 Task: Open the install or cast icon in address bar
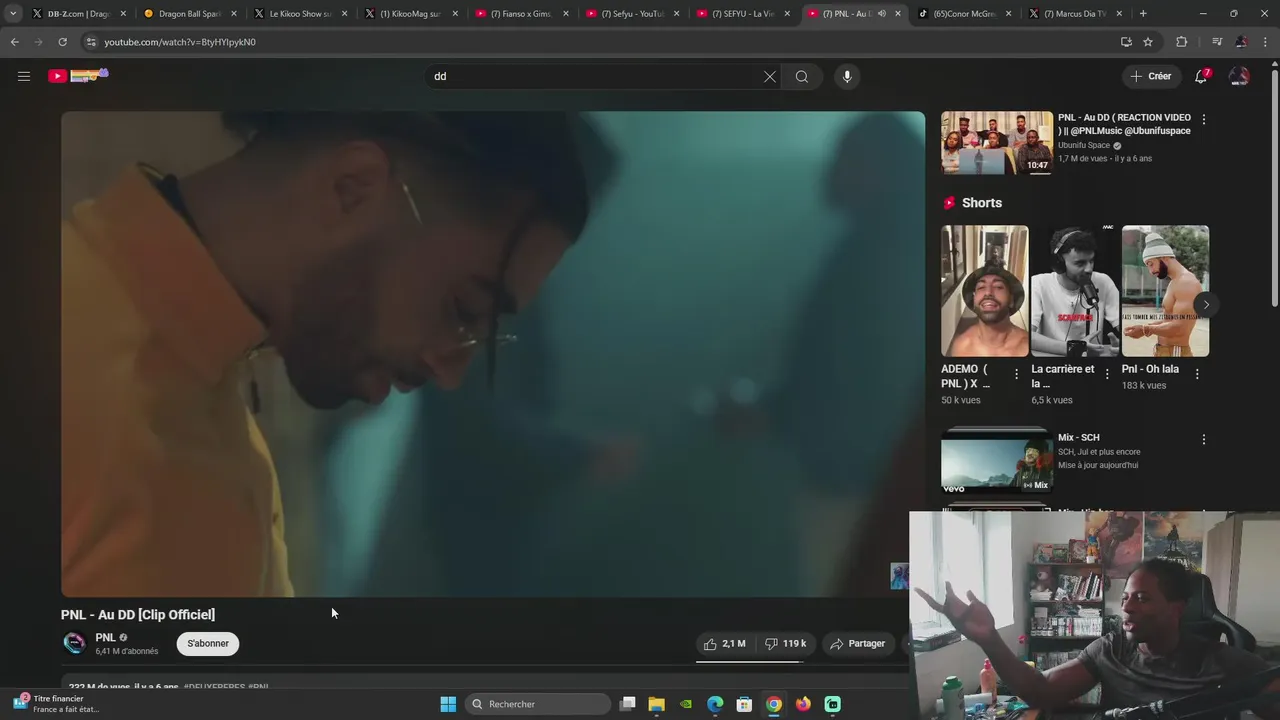(x=1126, y=42)
